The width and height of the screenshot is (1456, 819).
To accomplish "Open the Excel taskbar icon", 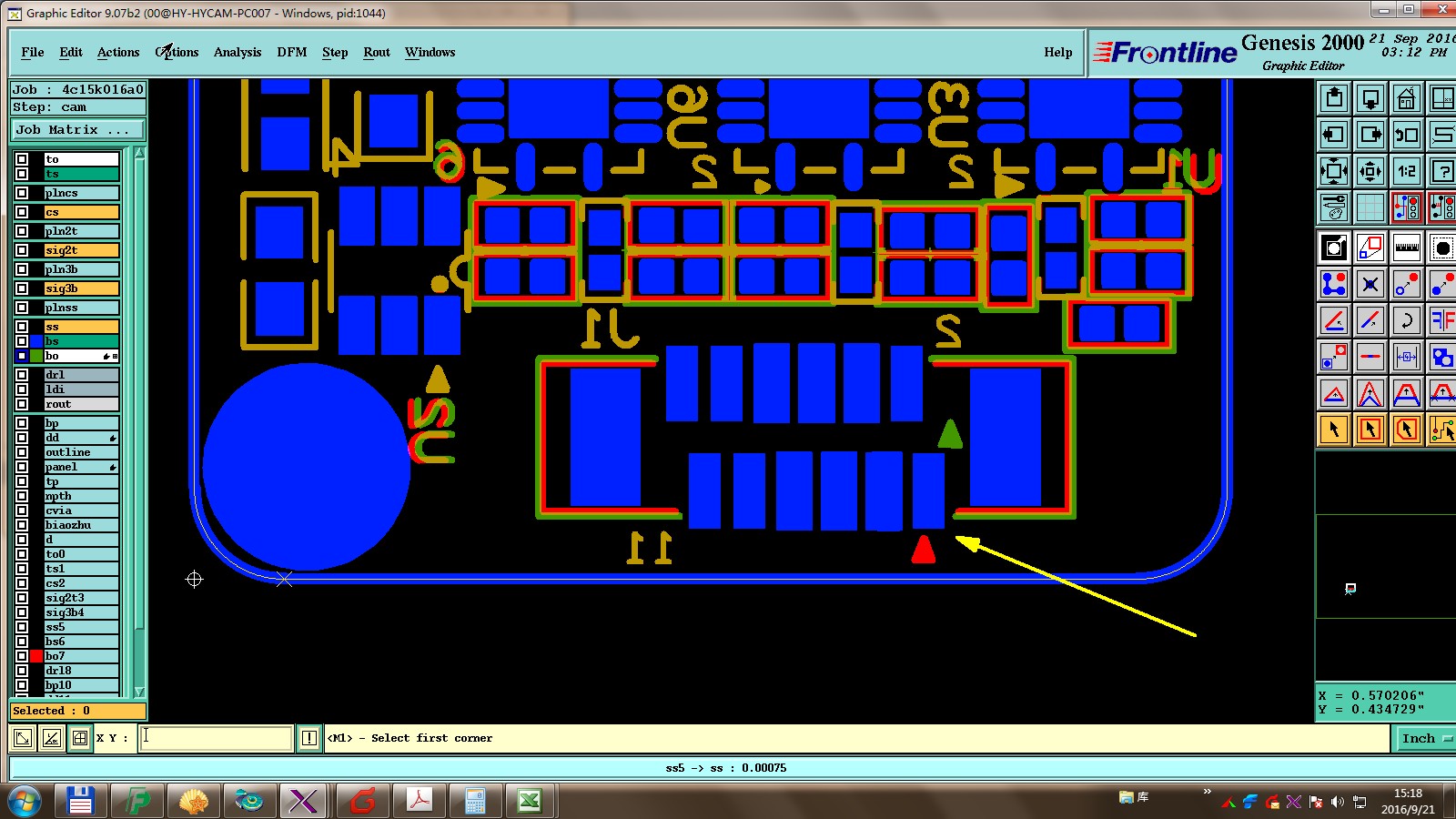I will (x=530, y=801).
